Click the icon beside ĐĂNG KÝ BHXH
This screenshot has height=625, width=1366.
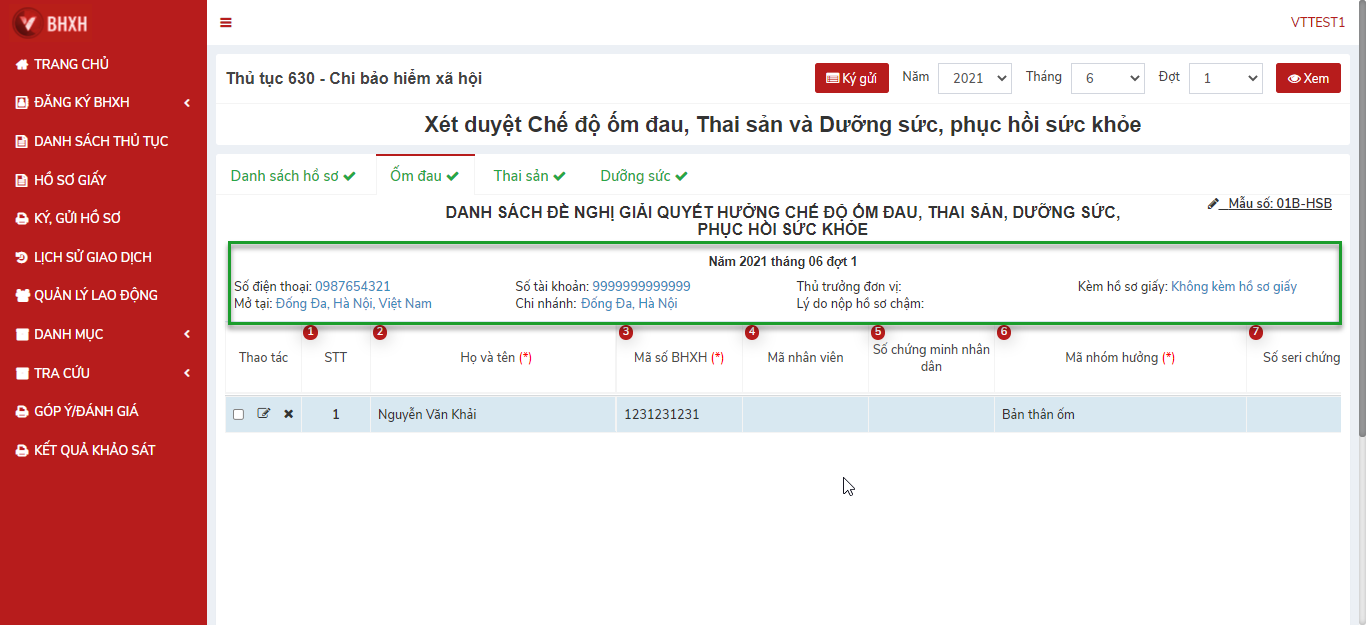[x=22, y=103]
